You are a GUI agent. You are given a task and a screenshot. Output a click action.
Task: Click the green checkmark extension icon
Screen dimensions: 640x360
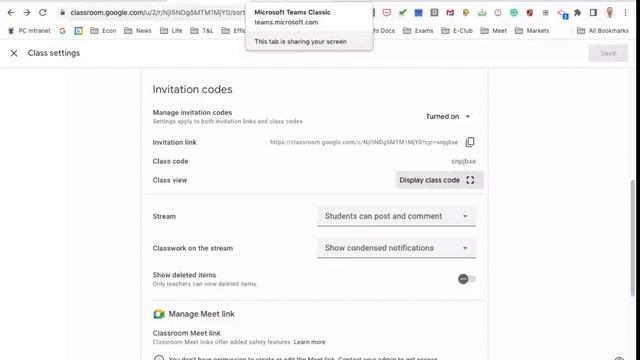point(402,13)
